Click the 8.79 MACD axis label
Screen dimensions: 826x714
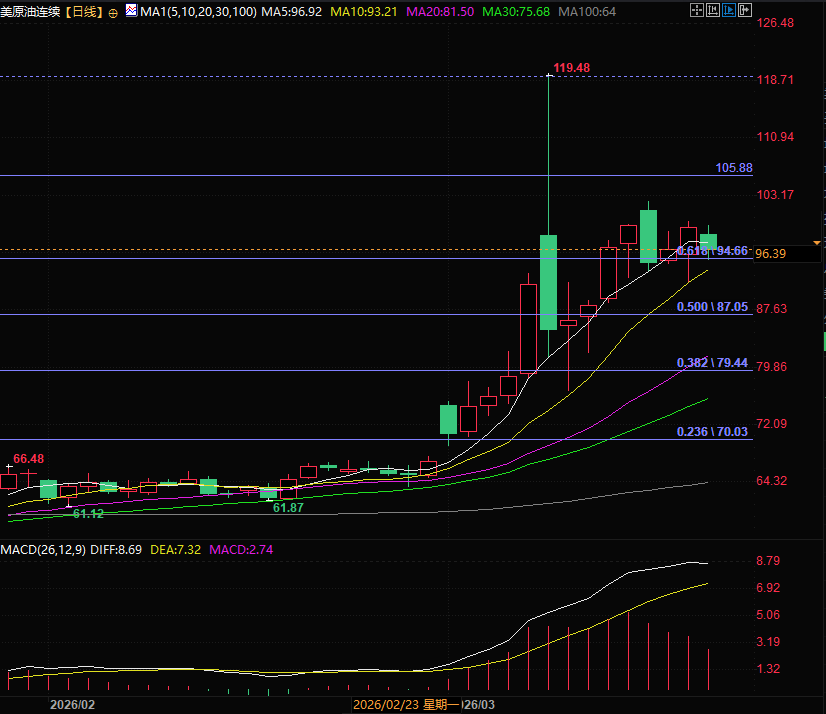tap(768, 561)
